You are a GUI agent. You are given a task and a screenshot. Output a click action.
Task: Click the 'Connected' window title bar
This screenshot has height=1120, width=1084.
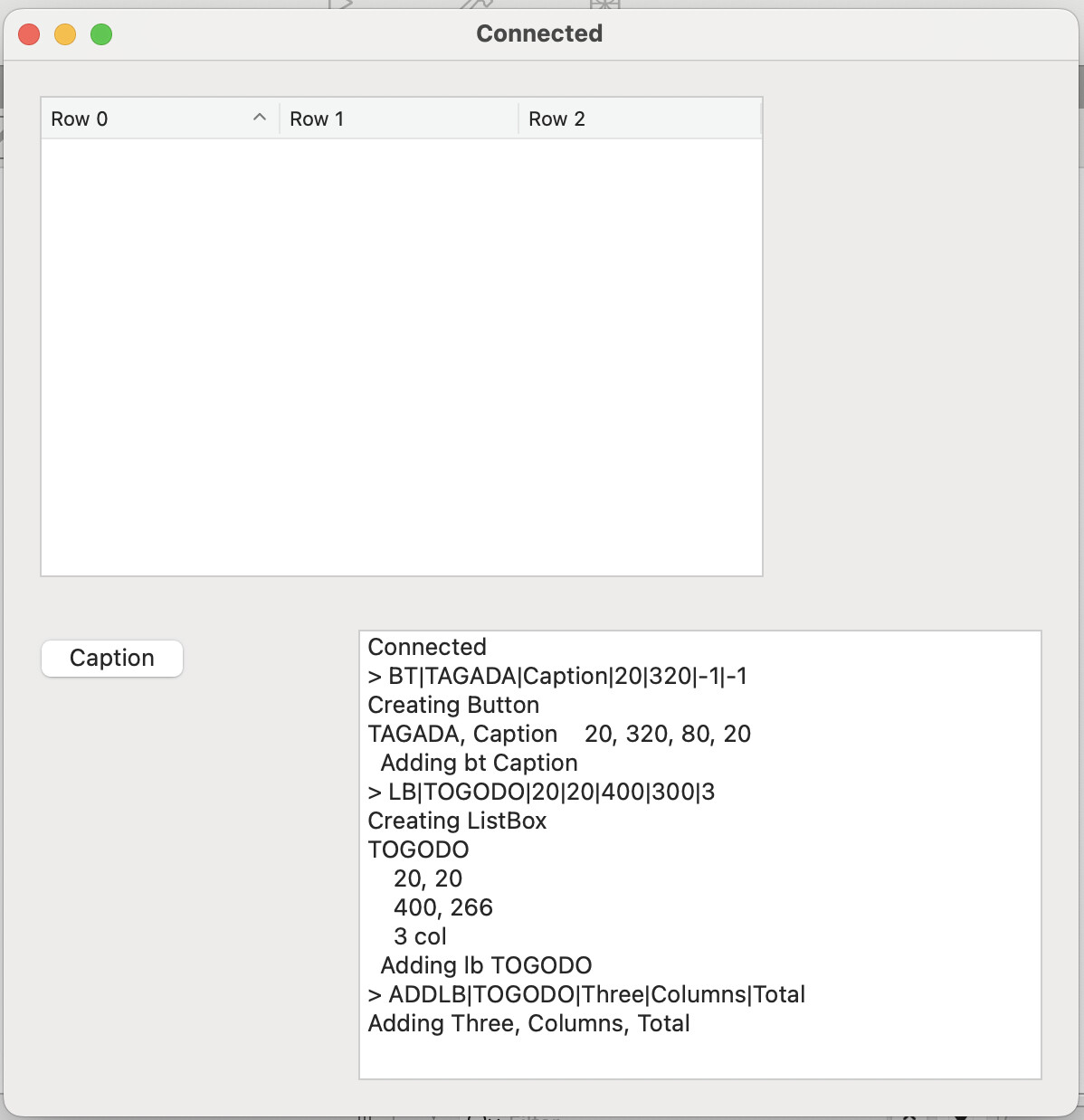[538, 33]
